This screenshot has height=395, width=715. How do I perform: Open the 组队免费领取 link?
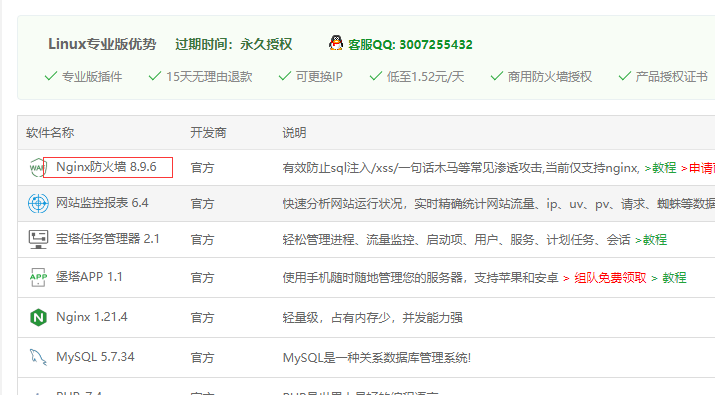pyautogui.click(x=605, y=278)
